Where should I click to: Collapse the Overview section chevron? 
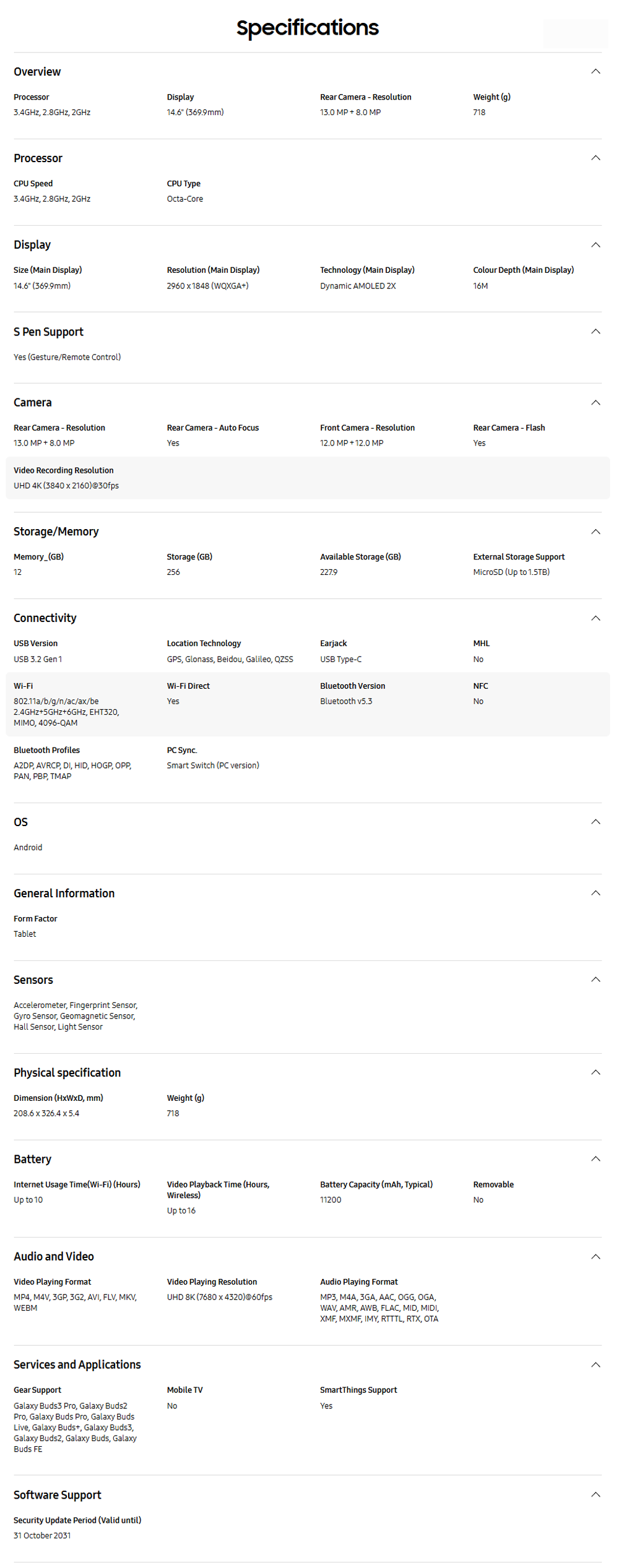point(595,72)
